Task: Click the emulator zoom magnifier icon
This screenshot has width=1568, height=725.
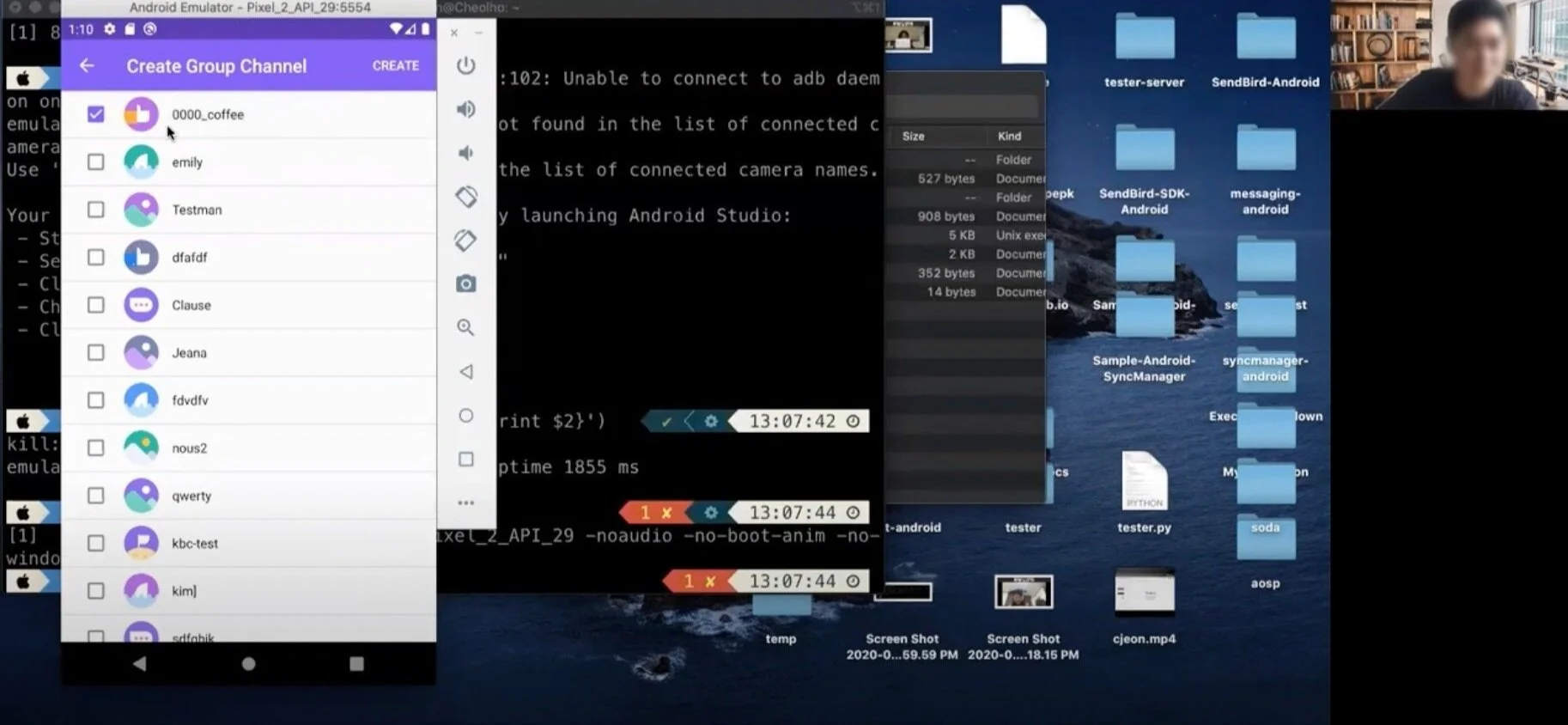Action: tap(465, 327)
